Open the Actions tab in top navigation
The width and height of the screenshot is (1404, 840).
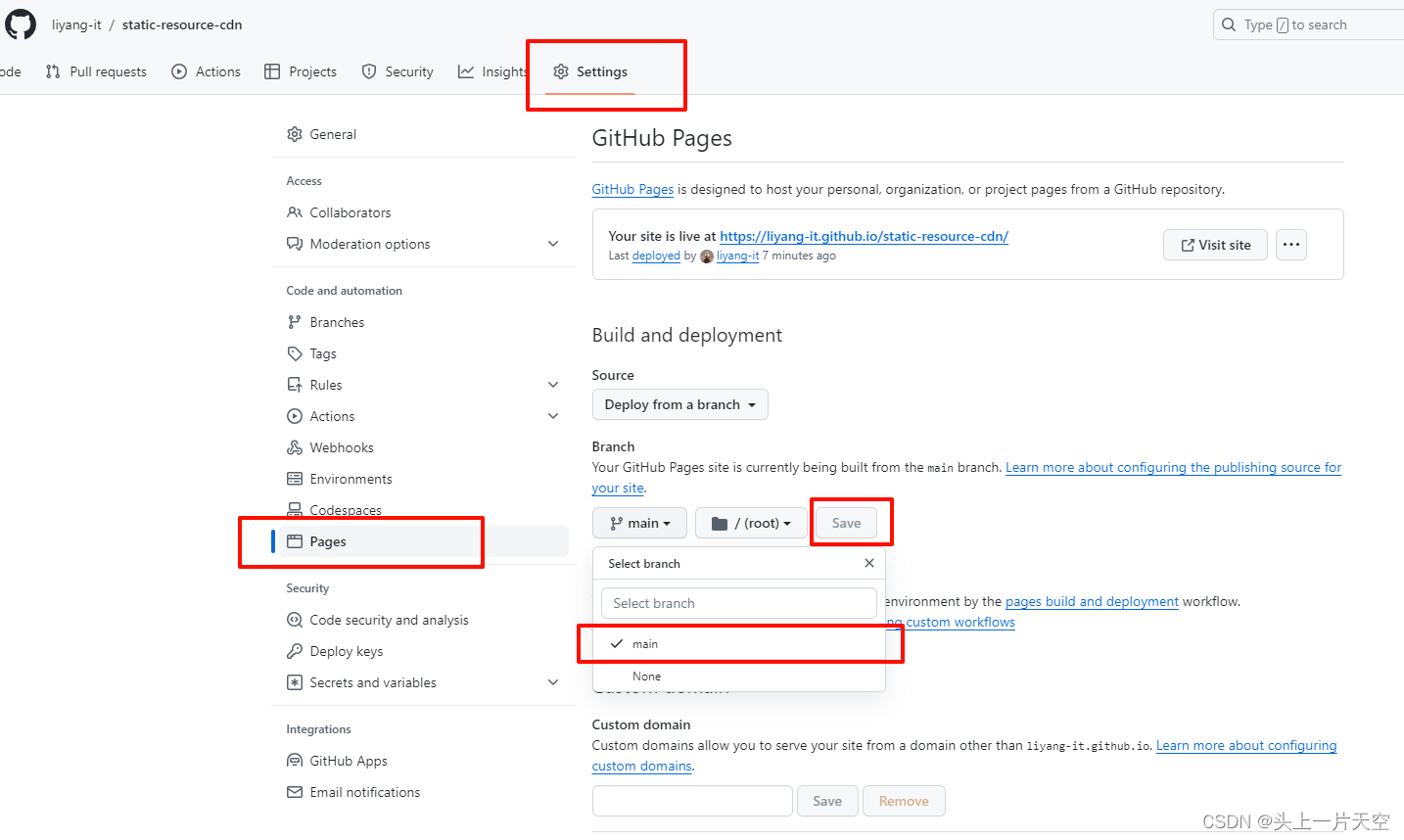click(x=206, y=71)
